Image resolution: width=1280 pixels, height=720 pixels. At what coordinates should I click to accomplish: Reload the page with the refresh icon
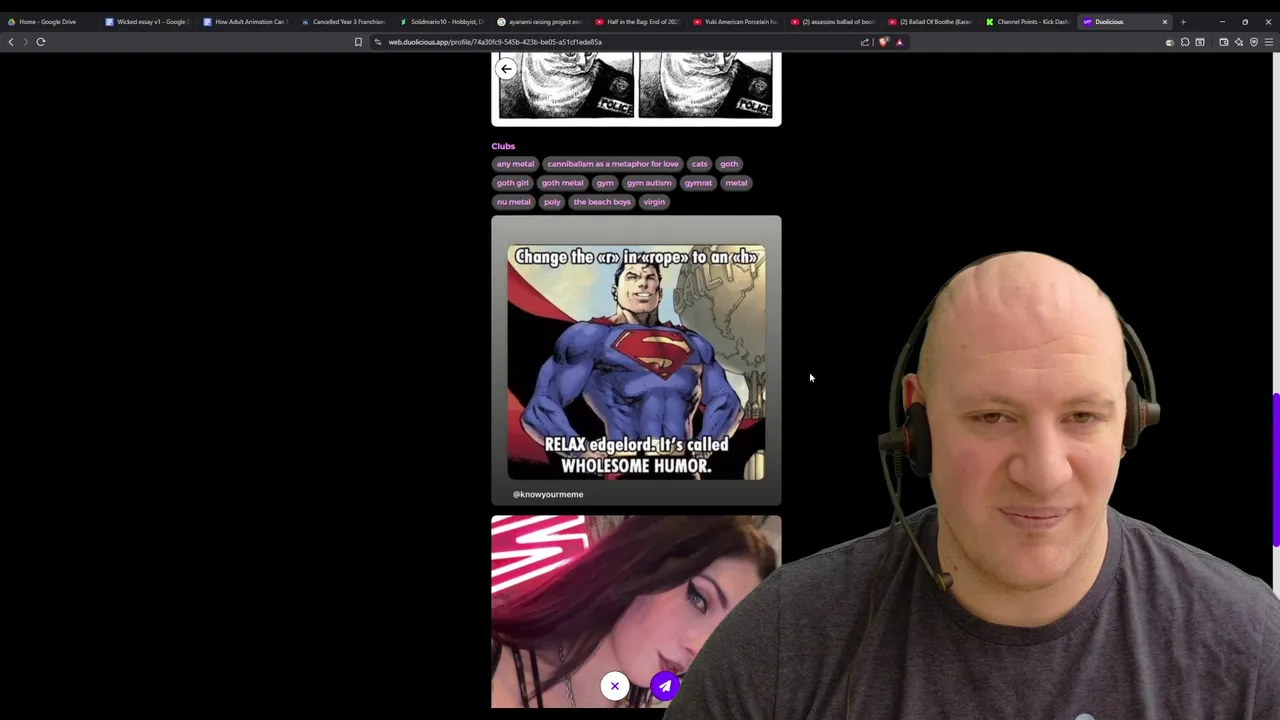point(41,42)
